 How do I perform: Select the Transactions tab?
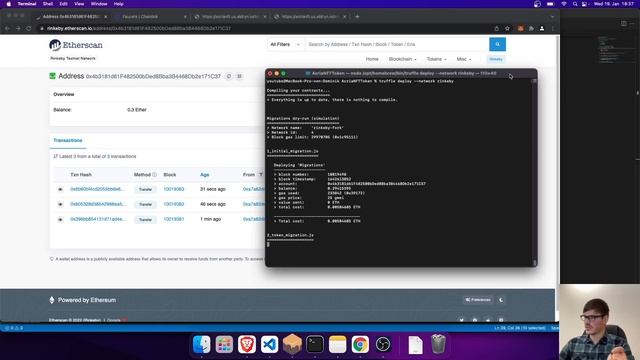68,140
